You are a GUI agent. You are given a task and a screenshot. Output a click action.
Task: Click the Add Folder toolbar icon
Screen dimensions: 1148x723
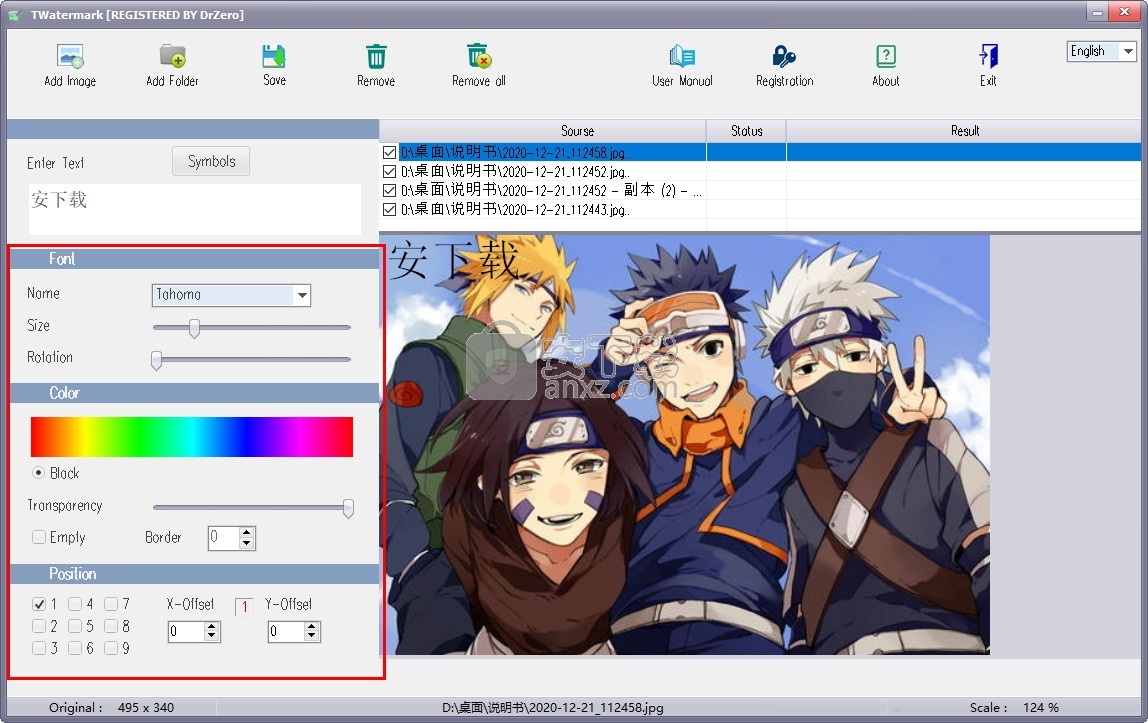click(173, 56)
